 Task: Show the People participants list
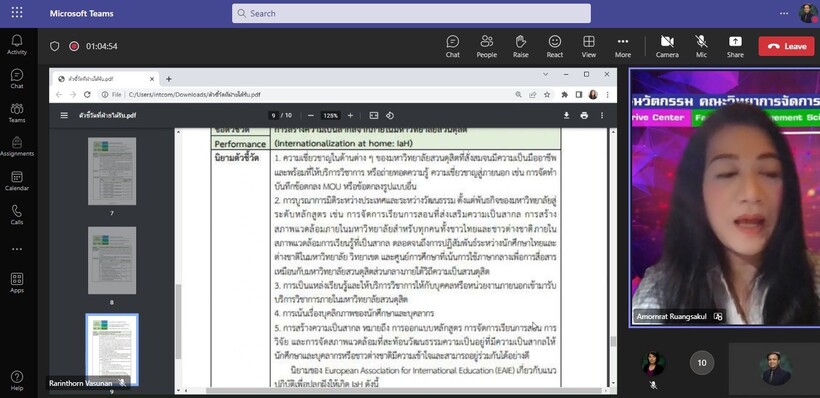[486, 46]
